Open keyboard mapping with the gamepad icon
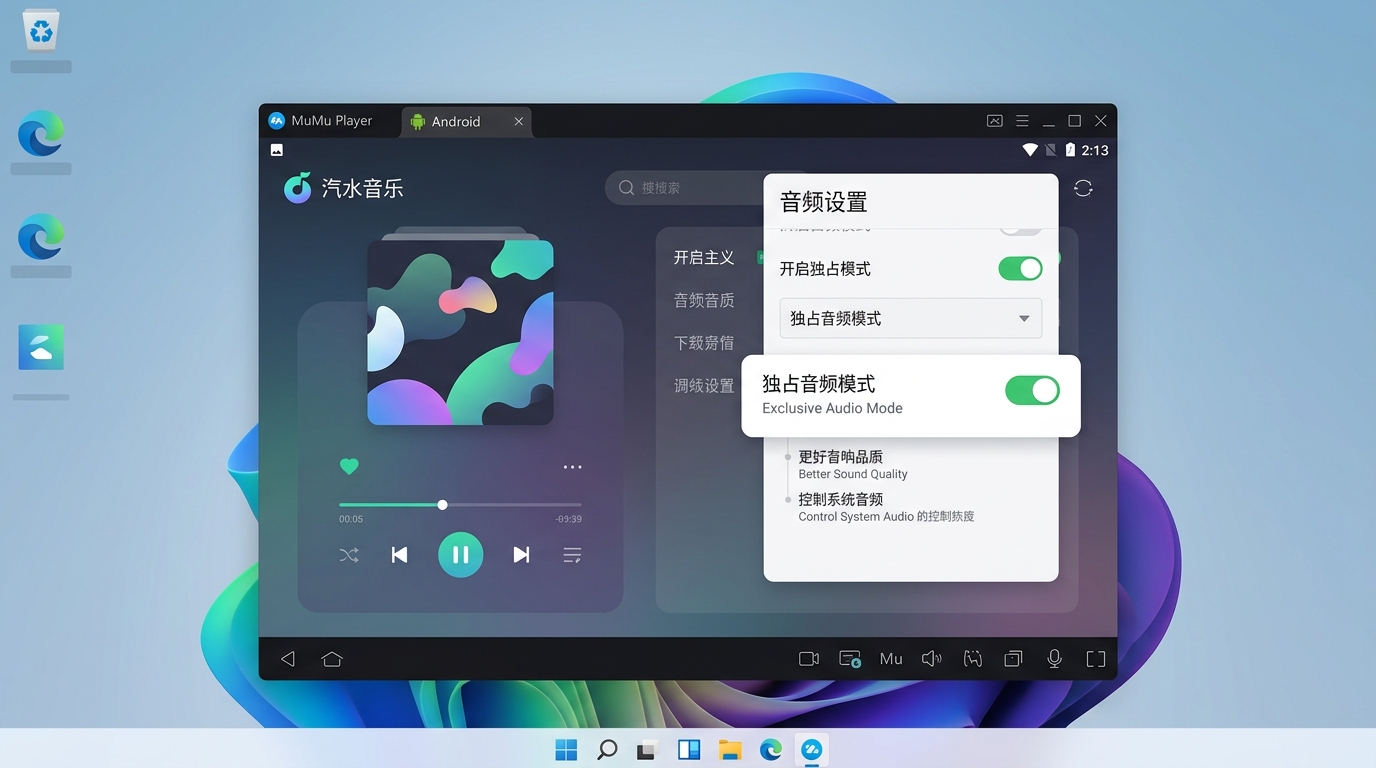 pyautogui.click(x=972, y=658)
